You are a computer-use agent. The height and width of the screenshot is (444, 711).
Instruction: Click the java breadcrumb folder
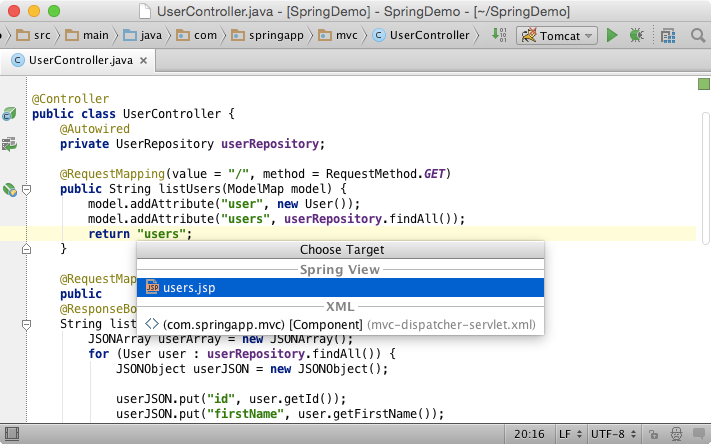point(143,35)
